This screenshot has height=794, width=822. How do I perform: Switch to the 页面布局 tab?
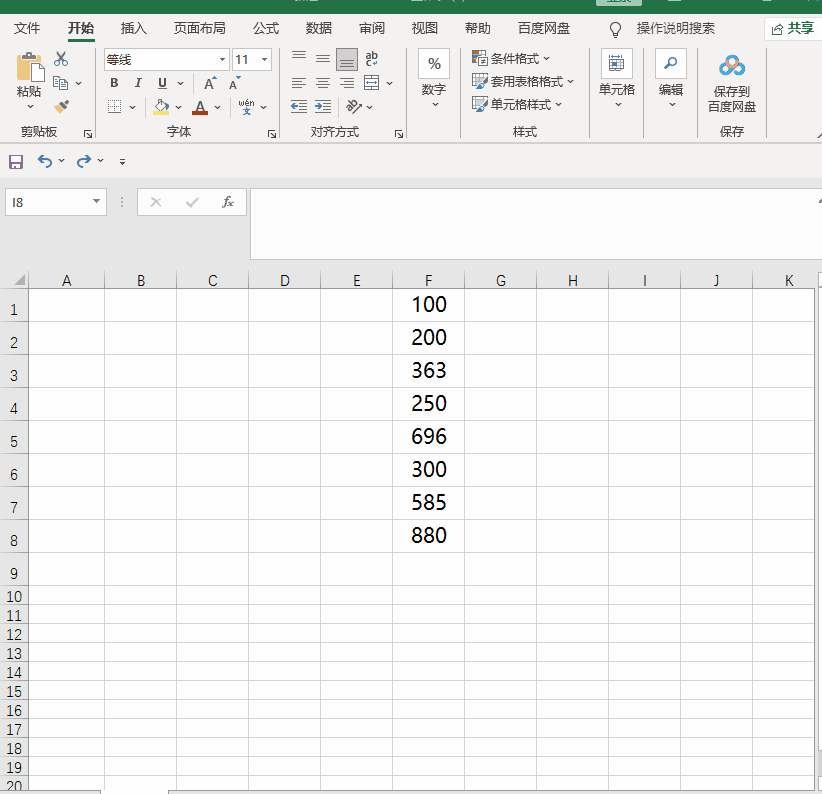(200, 28)
